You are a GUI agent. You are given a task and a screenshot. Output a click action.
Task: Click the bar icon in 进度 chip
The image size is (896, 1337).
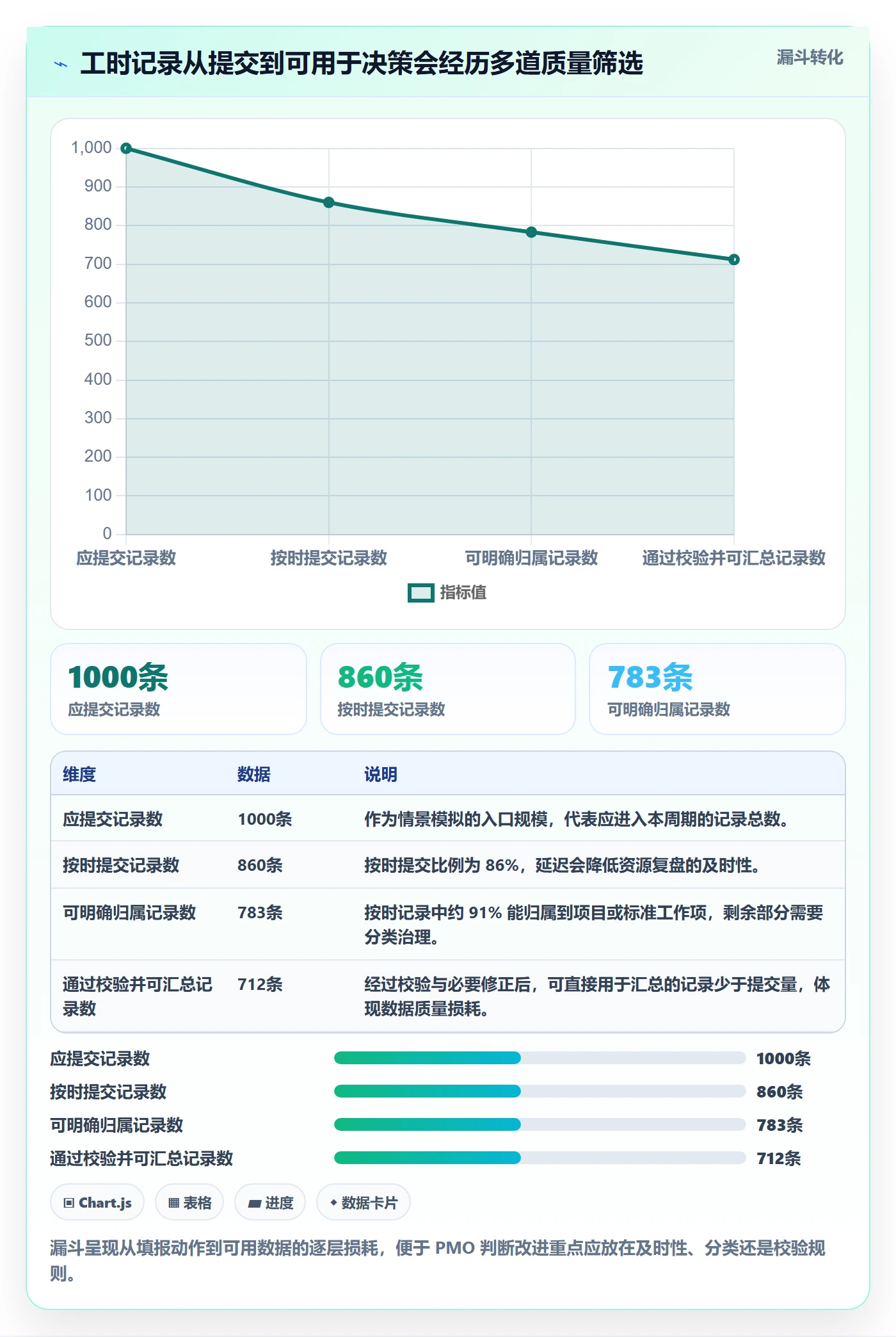click(x=254, y=1204)
